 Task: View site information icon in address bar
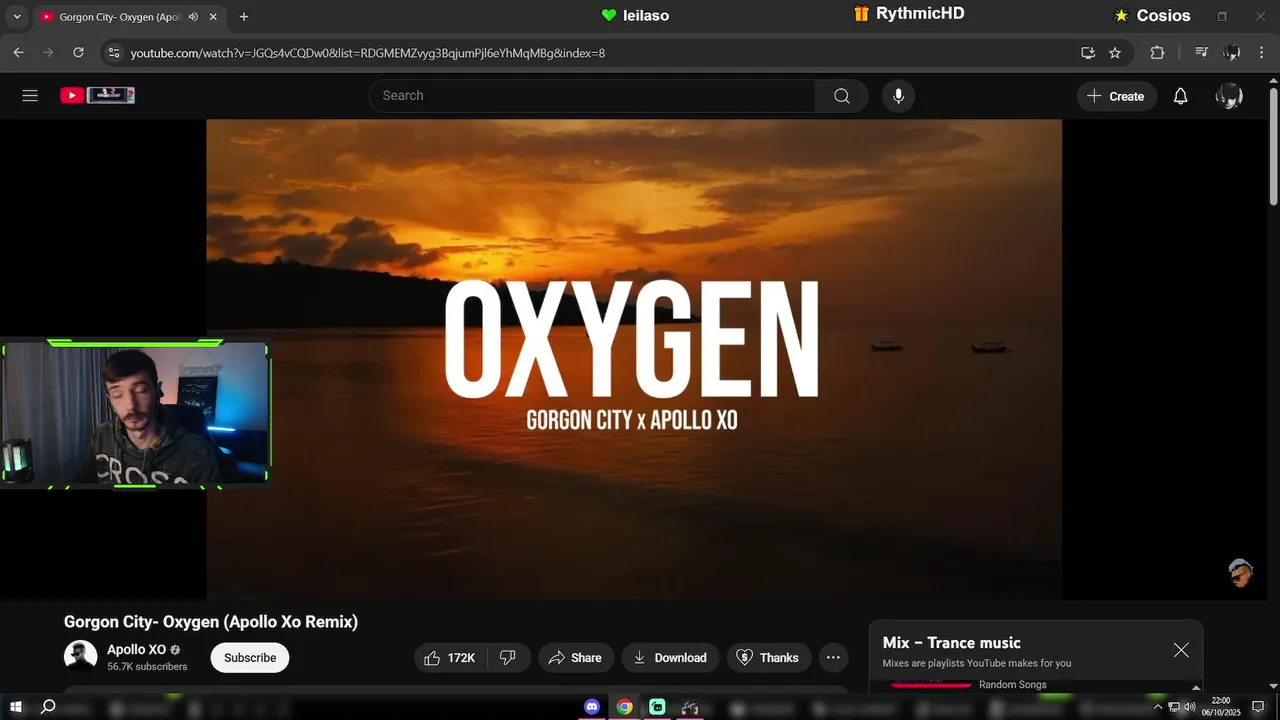[x=114, y=53]
